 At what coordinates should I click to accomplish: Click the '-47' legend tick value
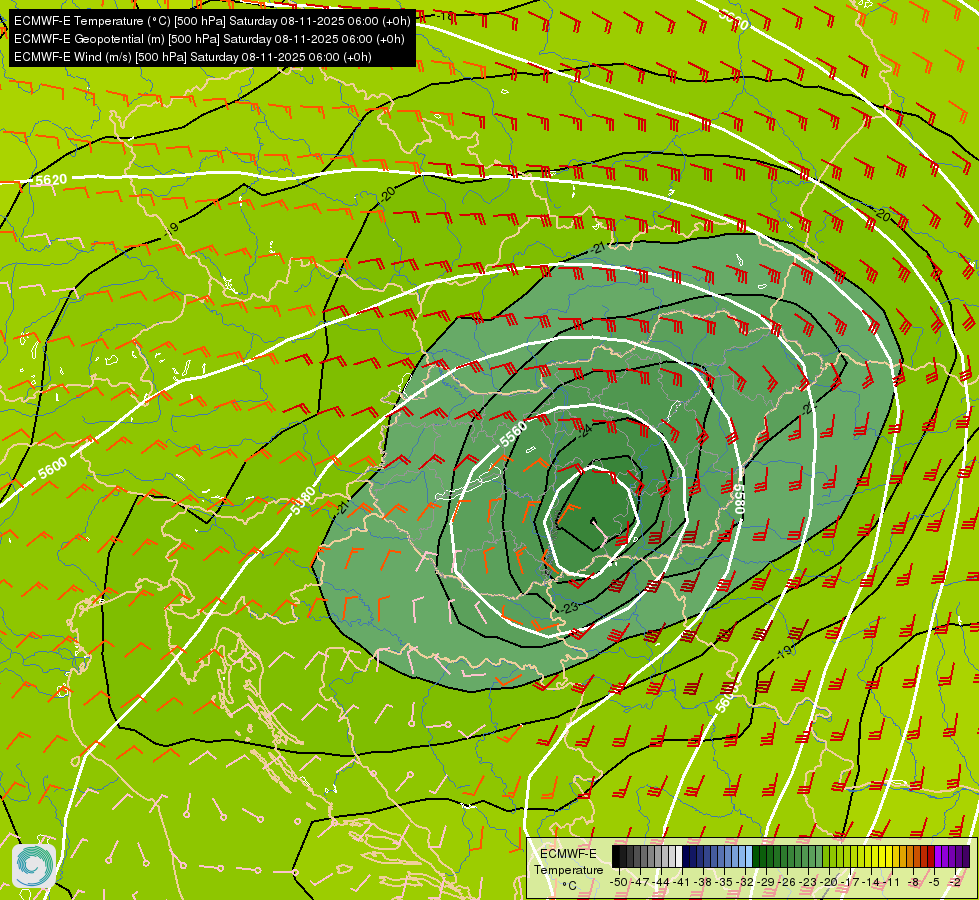[x=640, y=882]
